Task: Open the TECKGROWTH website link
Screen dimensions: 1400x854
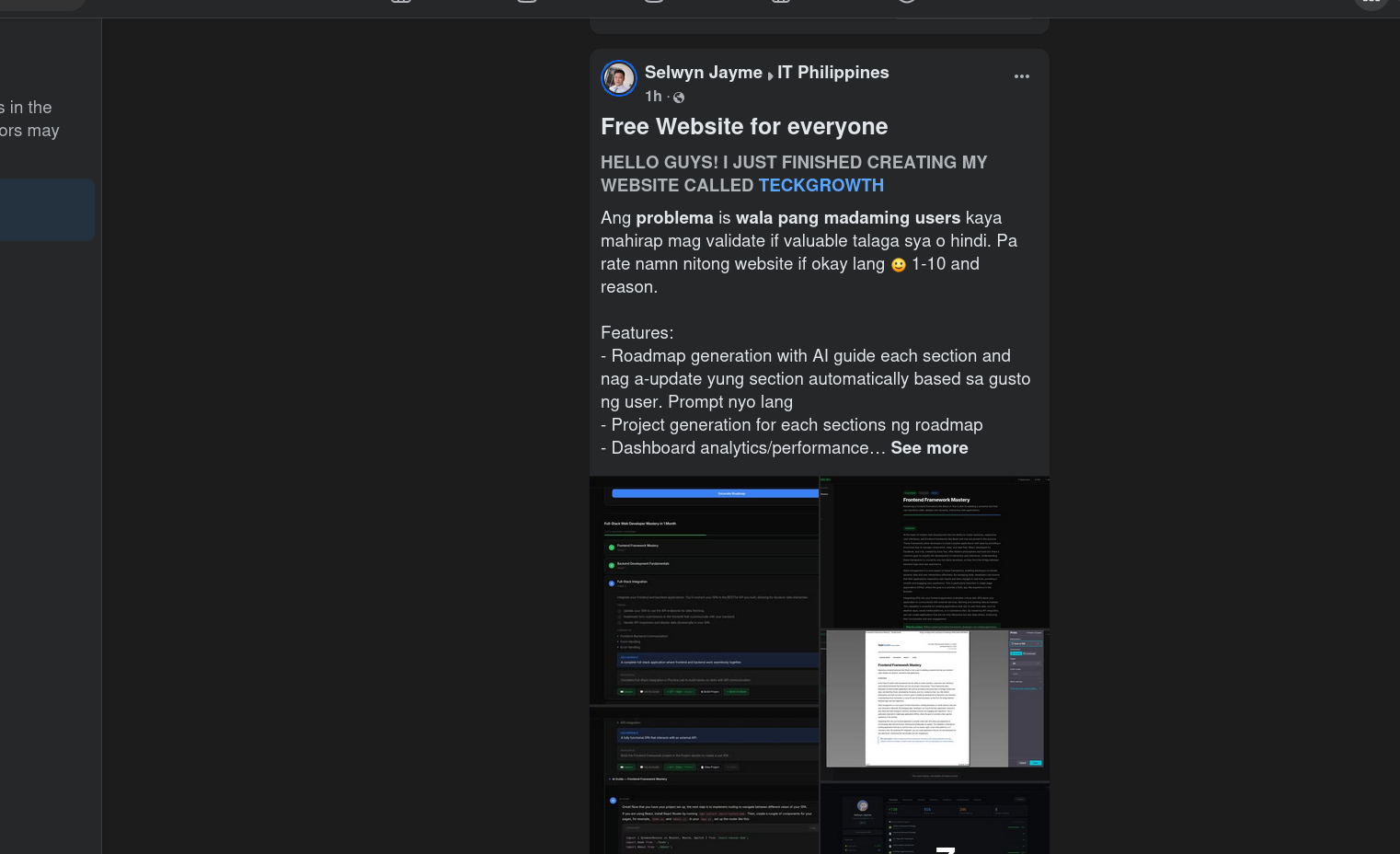Action: (821, 185)
